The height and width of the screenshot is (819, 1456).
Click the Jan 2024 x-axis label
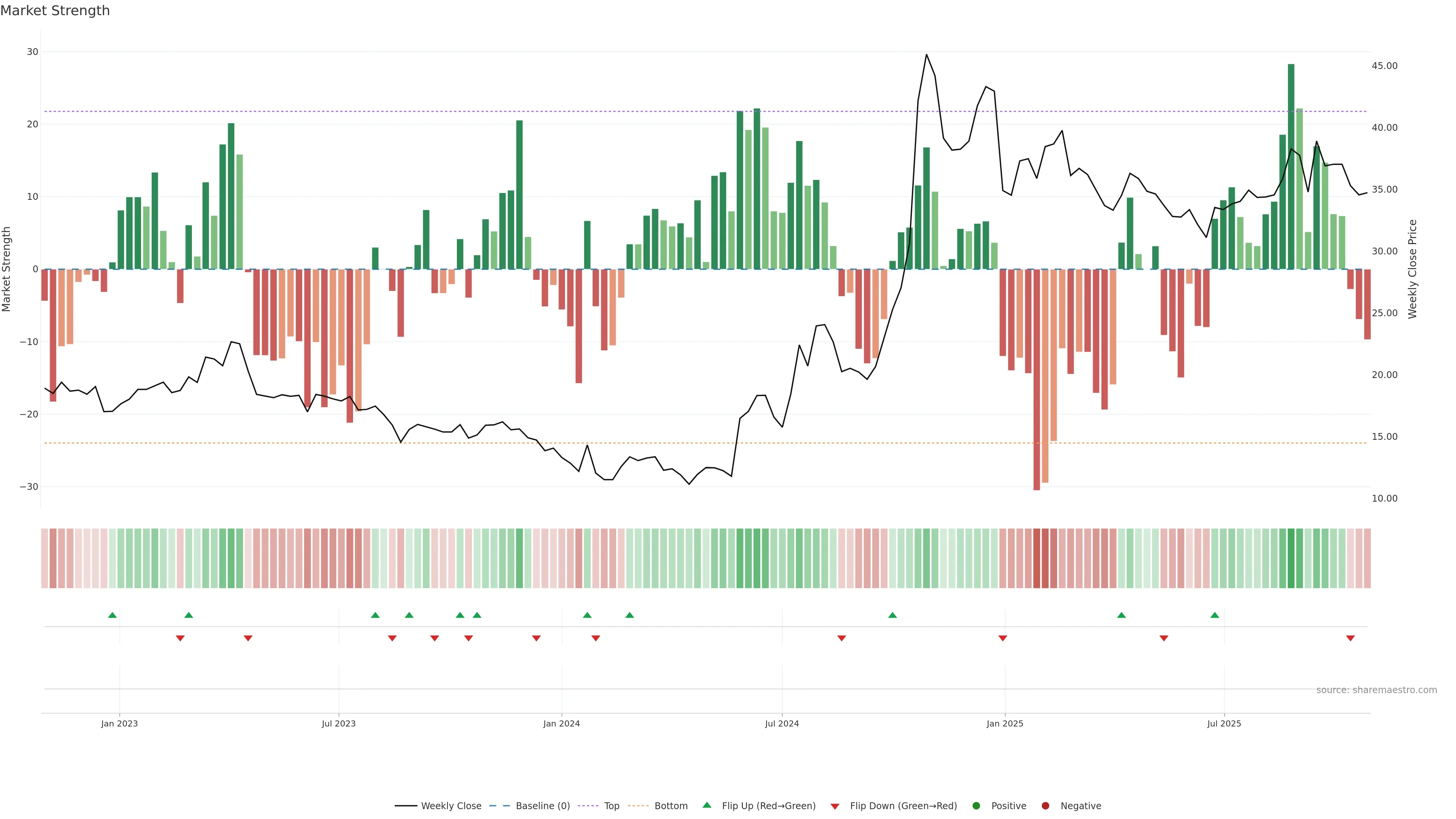(561, 723)
